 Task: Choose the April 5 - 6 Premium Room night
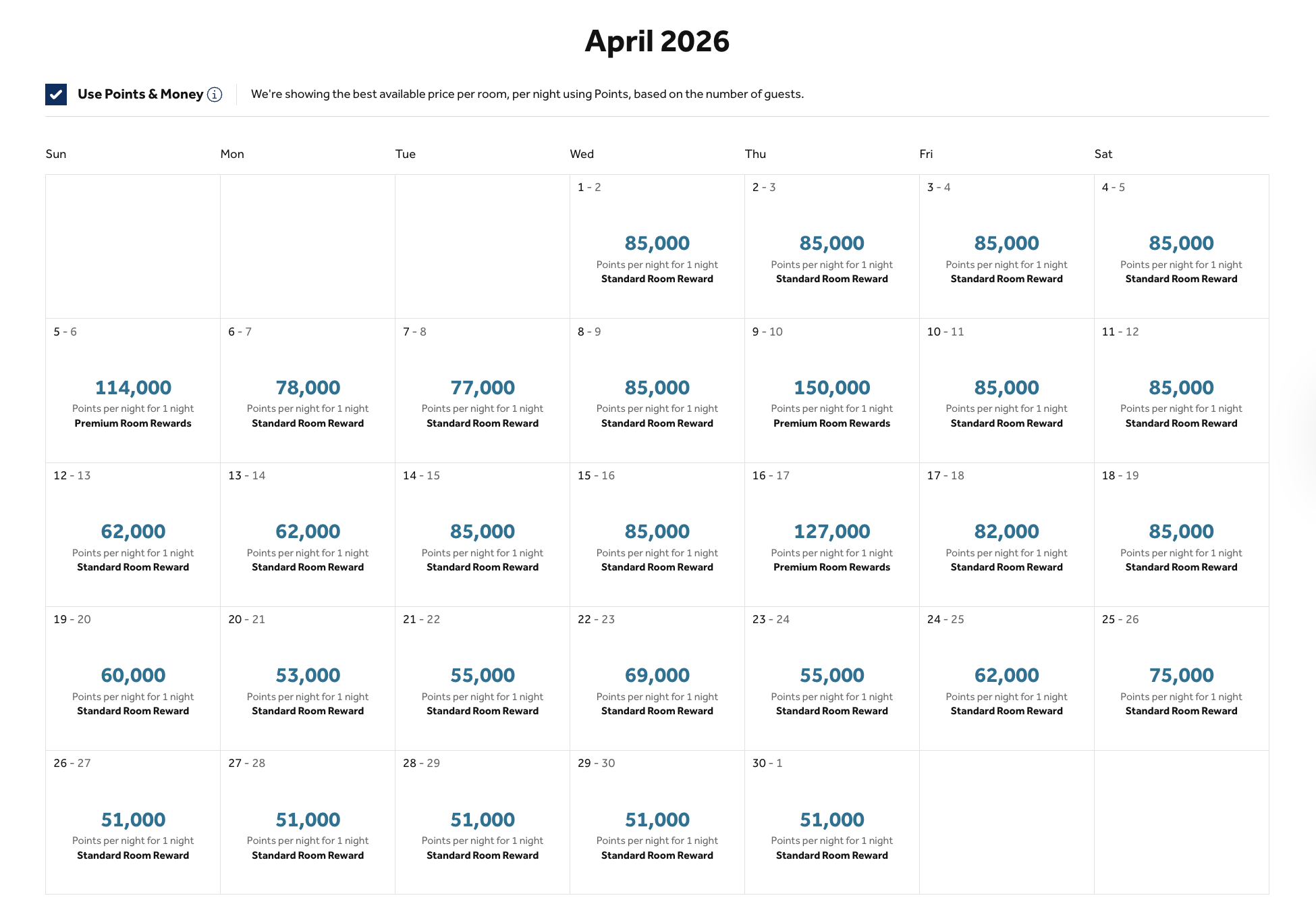click(x=133, y=391)
